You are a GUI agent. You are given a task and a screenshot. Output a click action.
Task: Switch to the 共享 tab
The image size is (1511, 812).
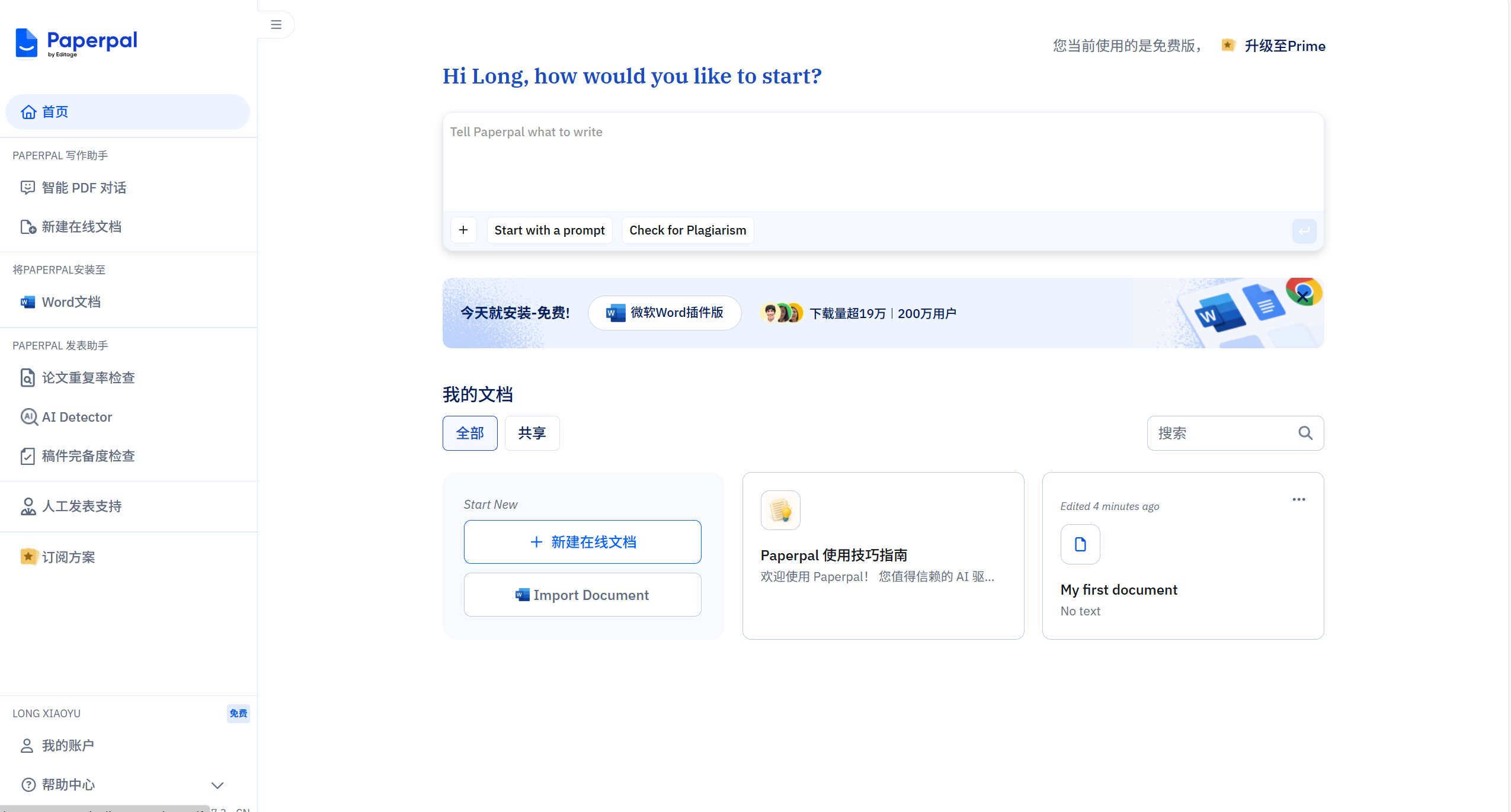click(x=532, y=433)
